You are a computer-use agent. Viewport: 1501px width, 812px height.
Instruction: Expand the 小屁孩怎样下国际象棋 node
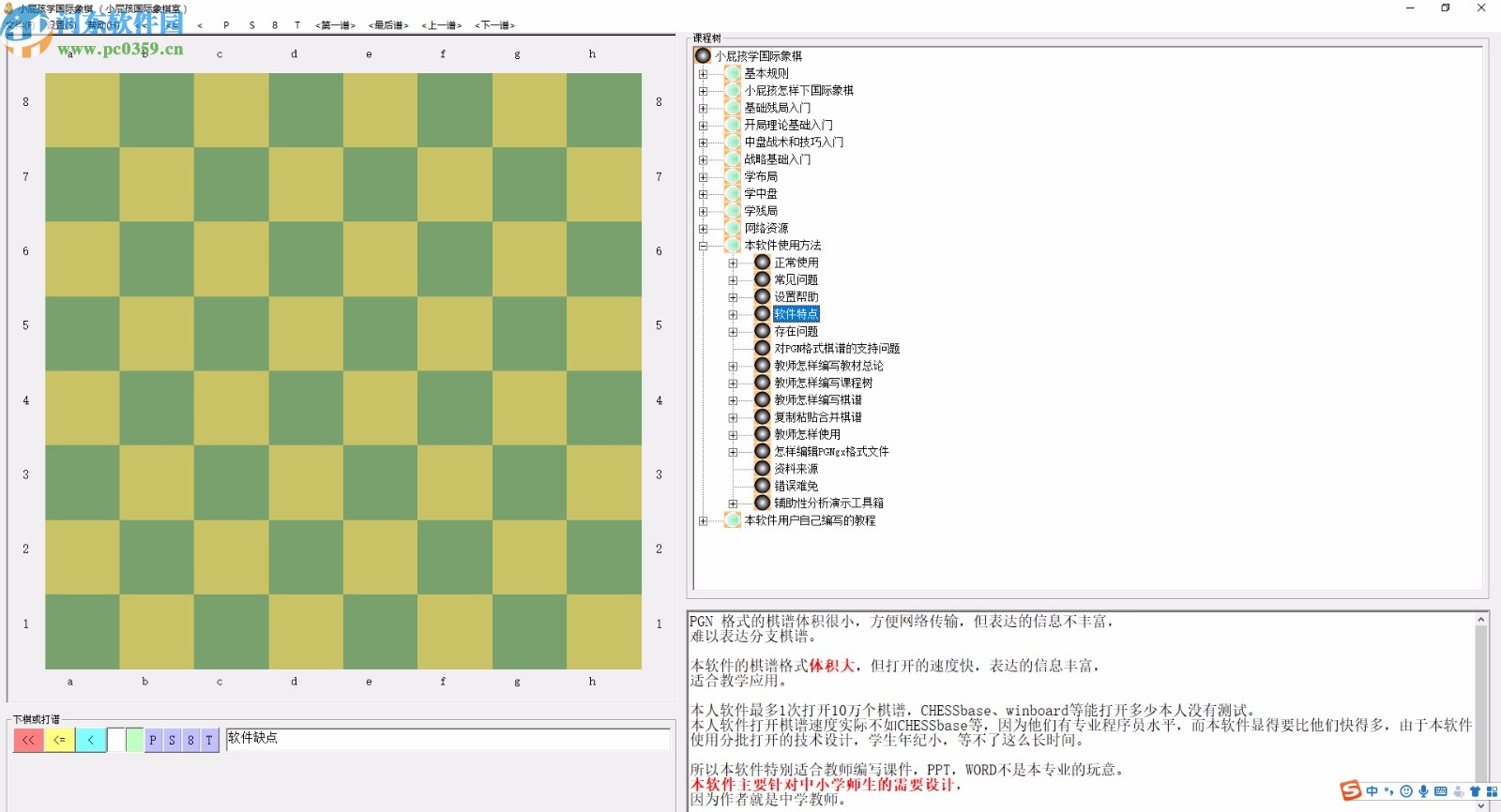click(x=703, y=91)
